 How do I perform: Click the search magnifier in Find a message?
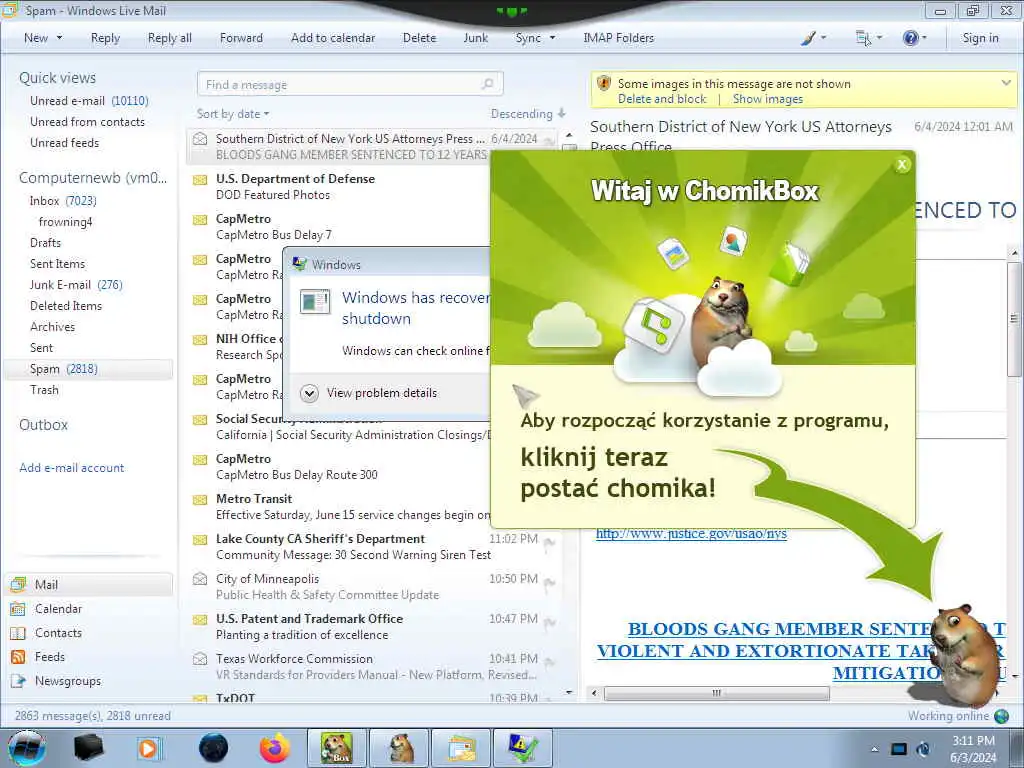[x=488, y=84]
